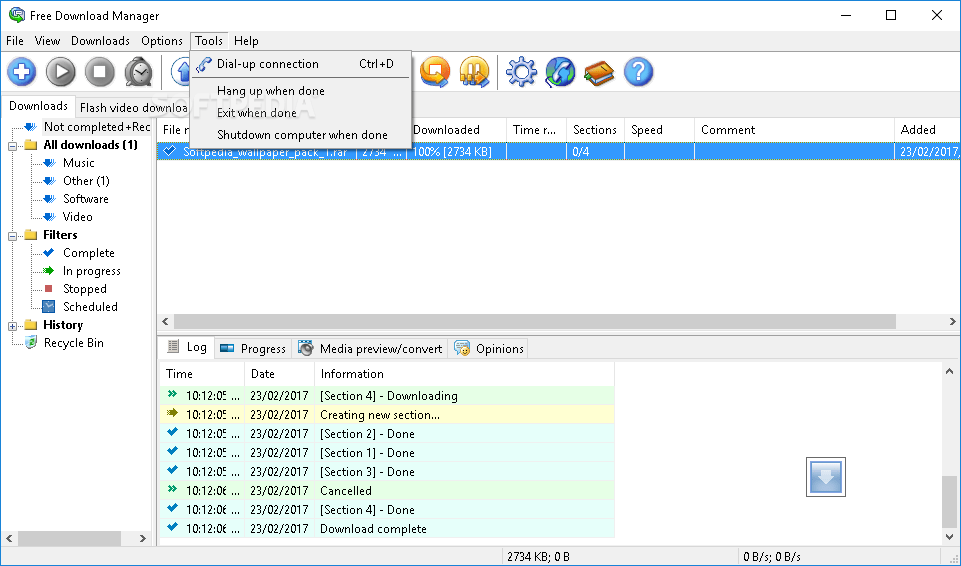Click the orange speed bars toolbar icon
Screen dimensions: 961x566
pyautogui.click(x=474, y=72)
